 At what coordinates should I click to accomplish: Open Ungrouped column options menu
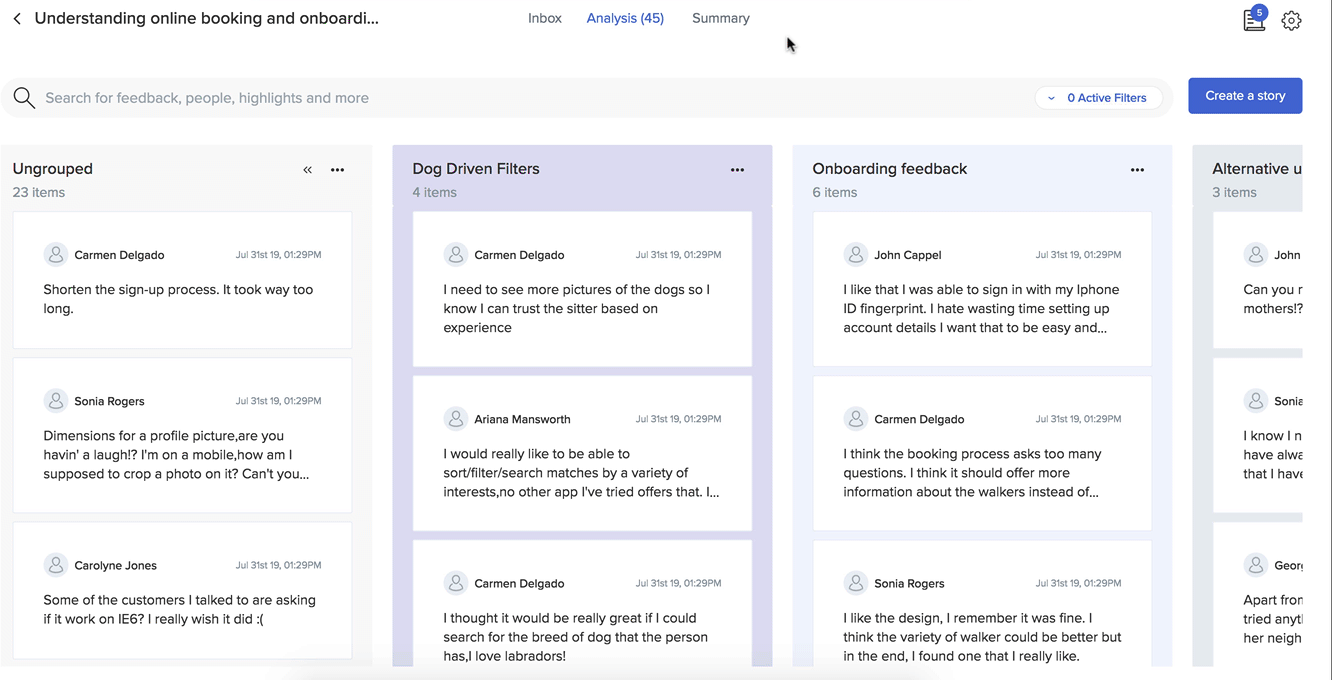coord(337,170)
